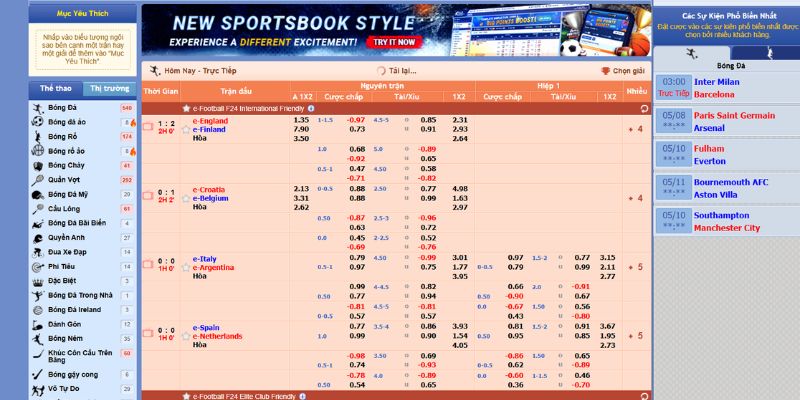The image size is (800, 400).
Task: Open Bóng Đá Trong Nhà futsal category
Action: click(x=81, y=295)
